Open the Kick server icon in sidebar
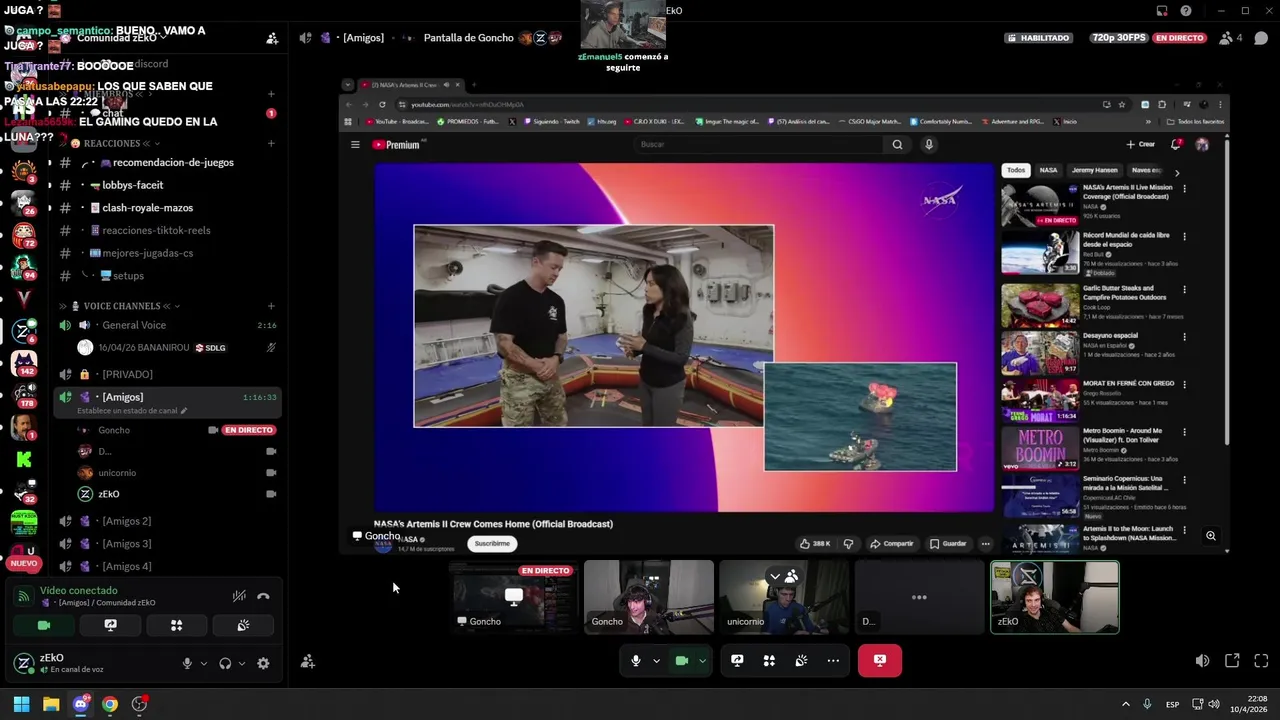The image size is (1280, 720). click(x=24, y=459)
